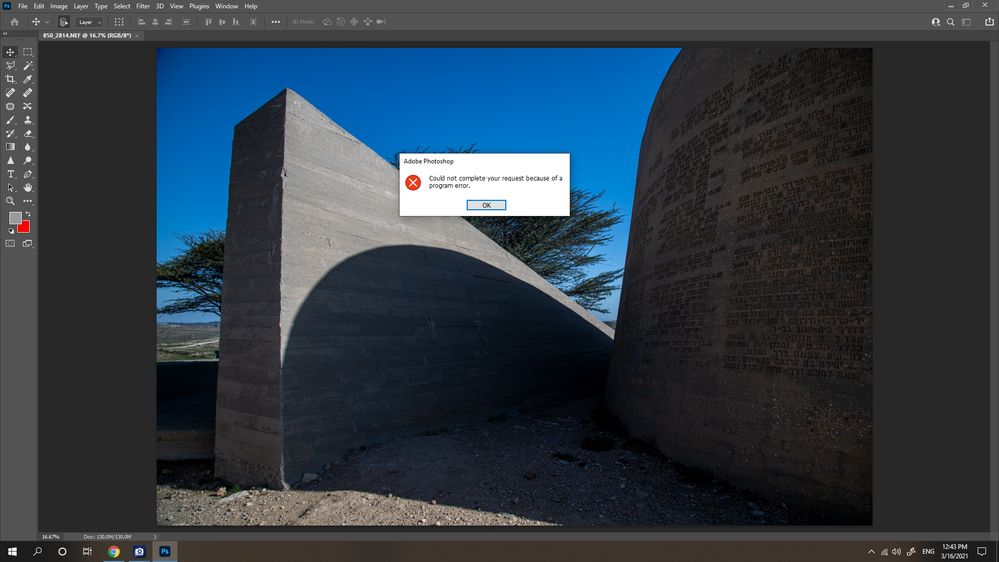Show hidden icons in system tray
This screenshot has width=999, height=562.
(x=871, y=551)
